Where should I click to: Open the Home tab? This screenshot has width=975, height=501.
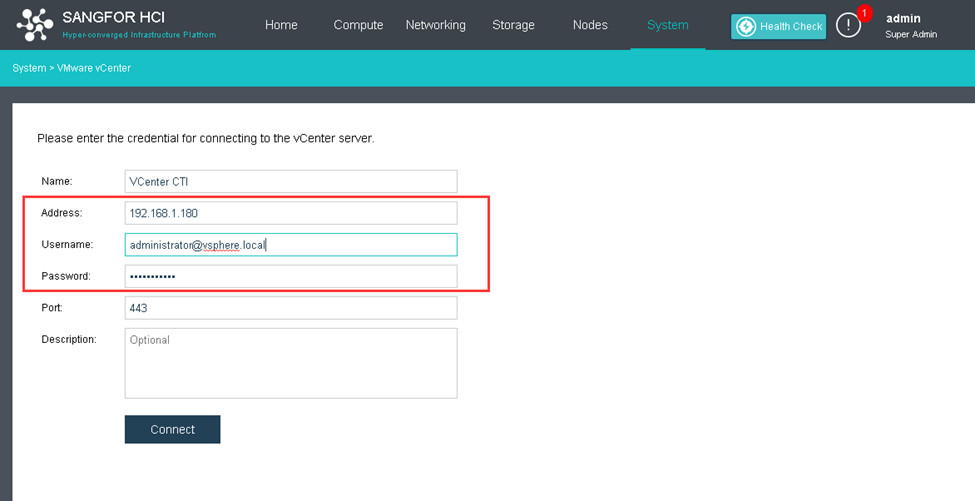click(281, 25)
